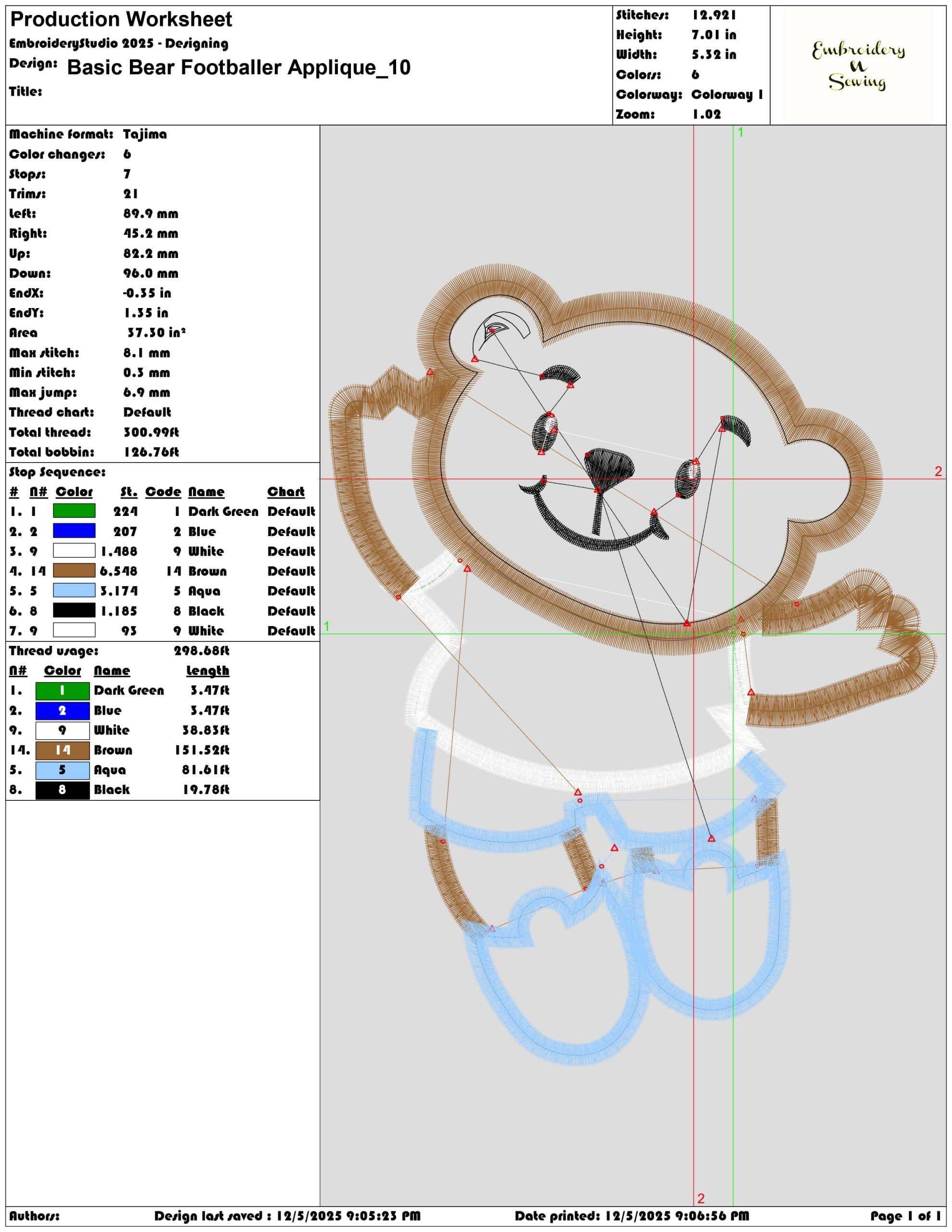Select the Thread usage swatch numbered 8
The height and width of the screenshot is (1232, 952).
pyautogui.click(x=63, y=790)
